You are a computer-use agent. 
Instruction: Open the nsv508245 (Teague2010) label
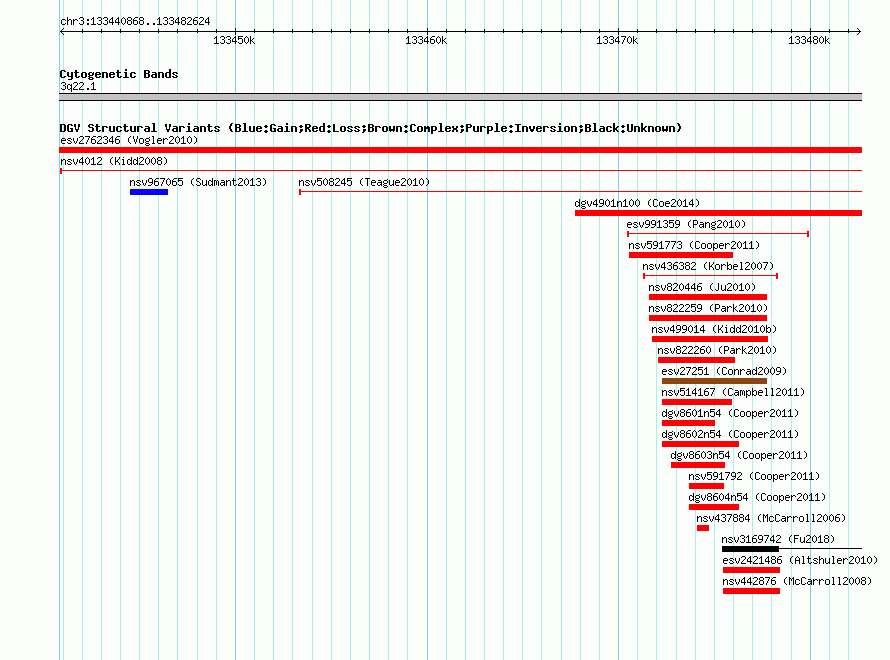[364, 182]
